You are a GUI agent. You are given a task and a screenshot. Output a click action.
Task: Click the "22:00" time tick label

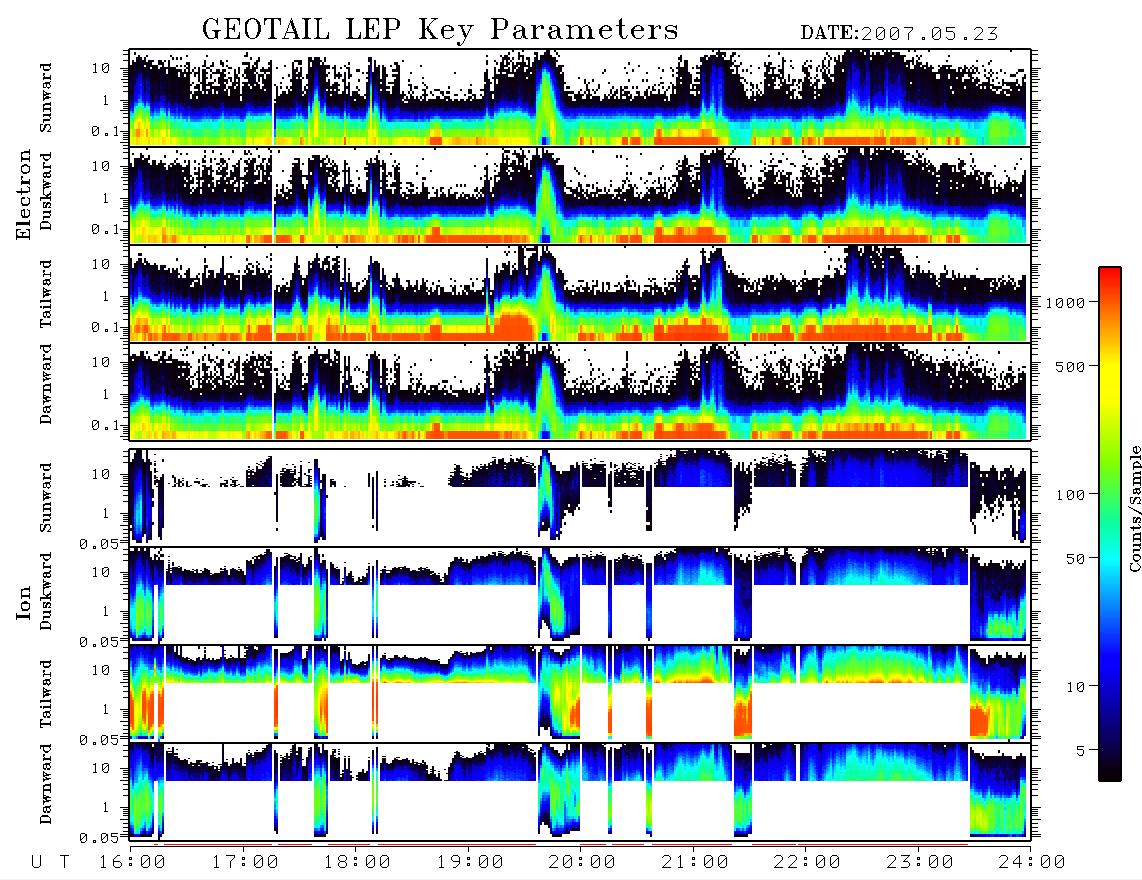(807, 862)
